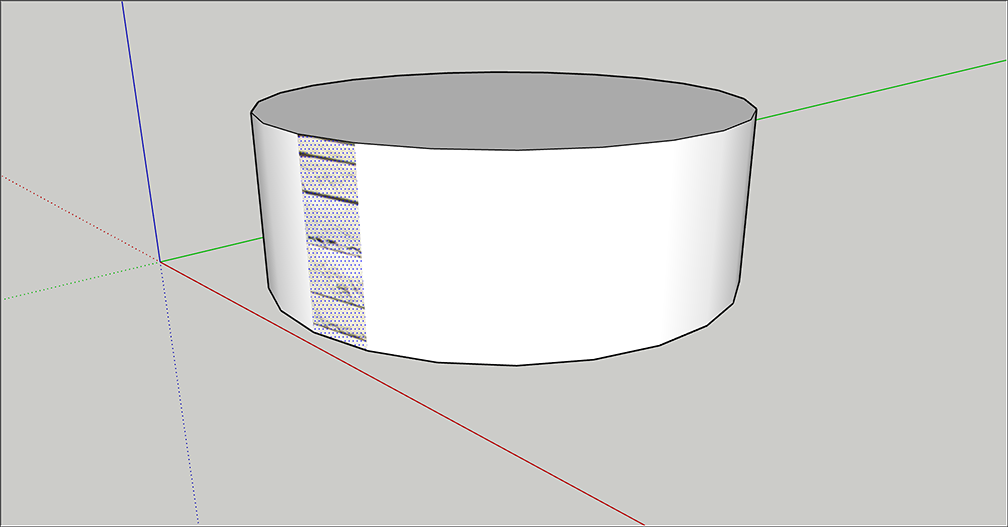Click the back edge of the top rim

click(500, 72)
